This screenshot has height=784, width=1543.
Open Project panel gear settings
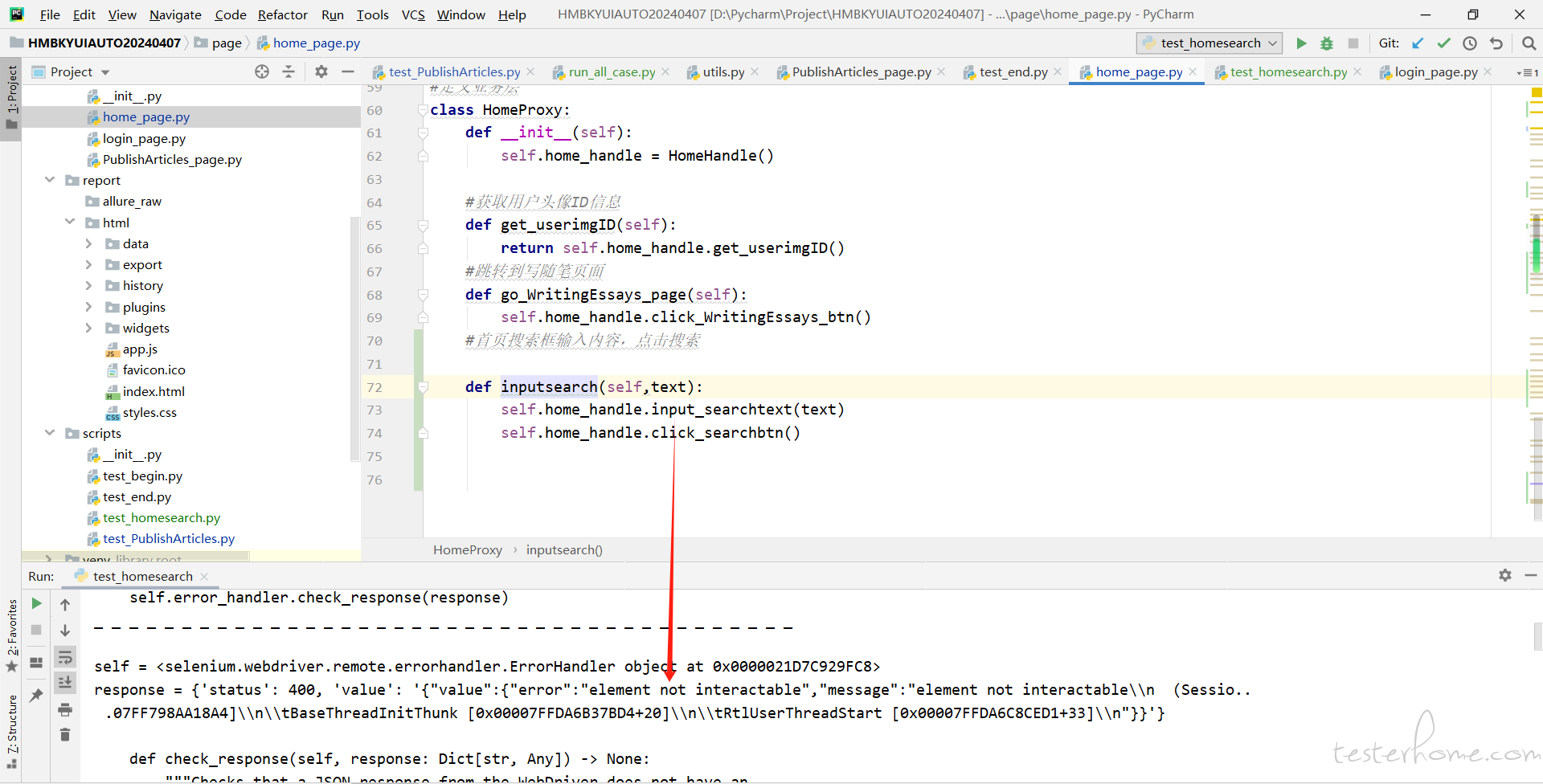point(321,71)
